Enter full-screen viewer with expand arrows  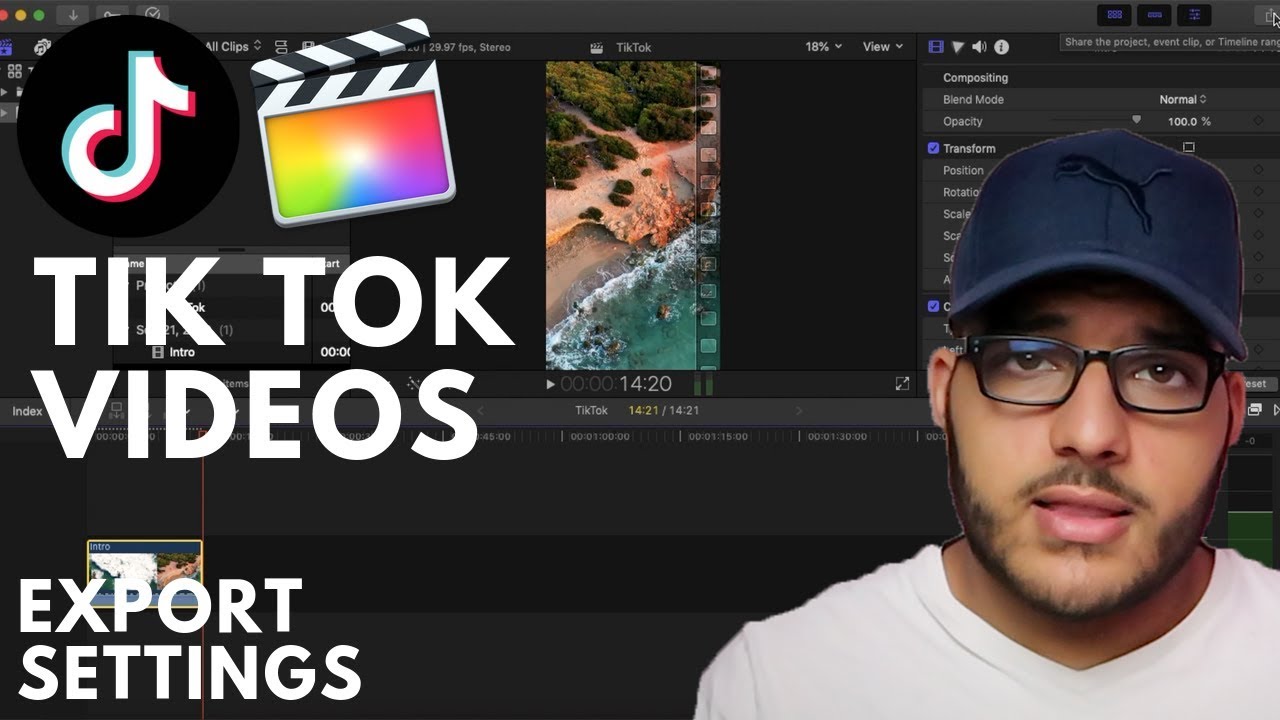[902, 384]
